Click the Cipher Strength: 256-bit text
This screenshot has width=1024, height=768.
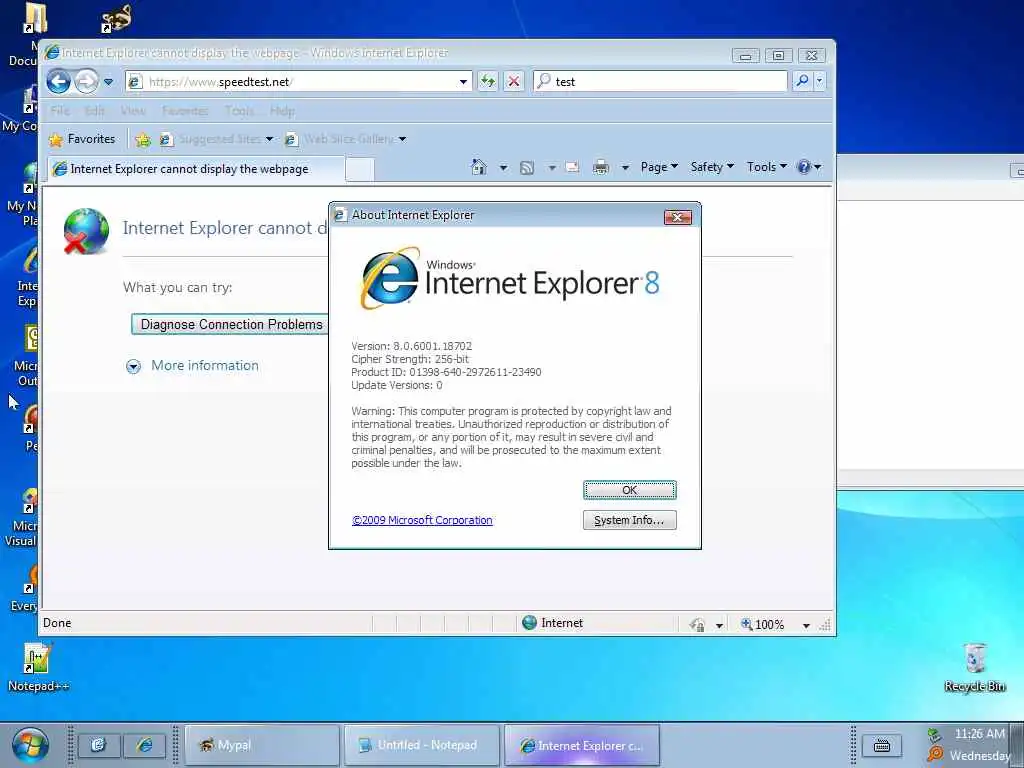pyautogui.click(x=409, y=359)
